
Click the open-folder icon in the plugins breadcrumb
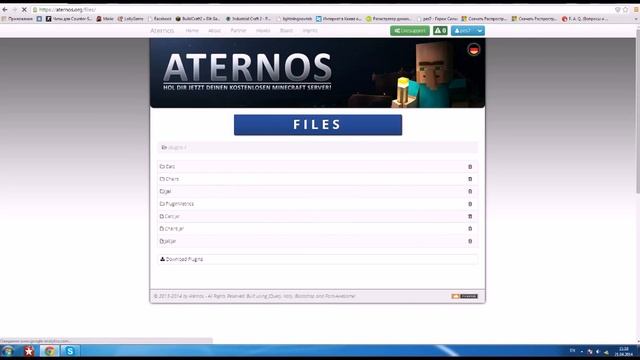(x=164, y=147)
